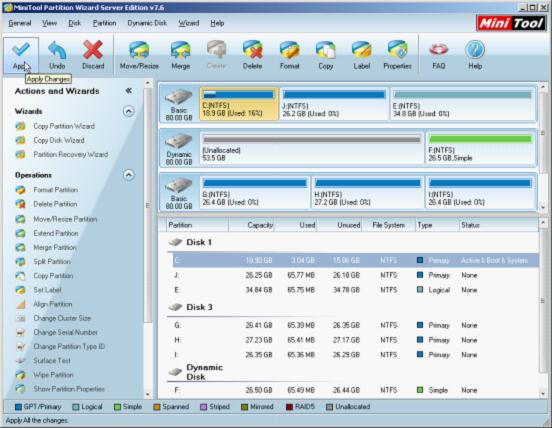Open the Dynamic Disk menu
552x428 pixels.
(147, 23)
